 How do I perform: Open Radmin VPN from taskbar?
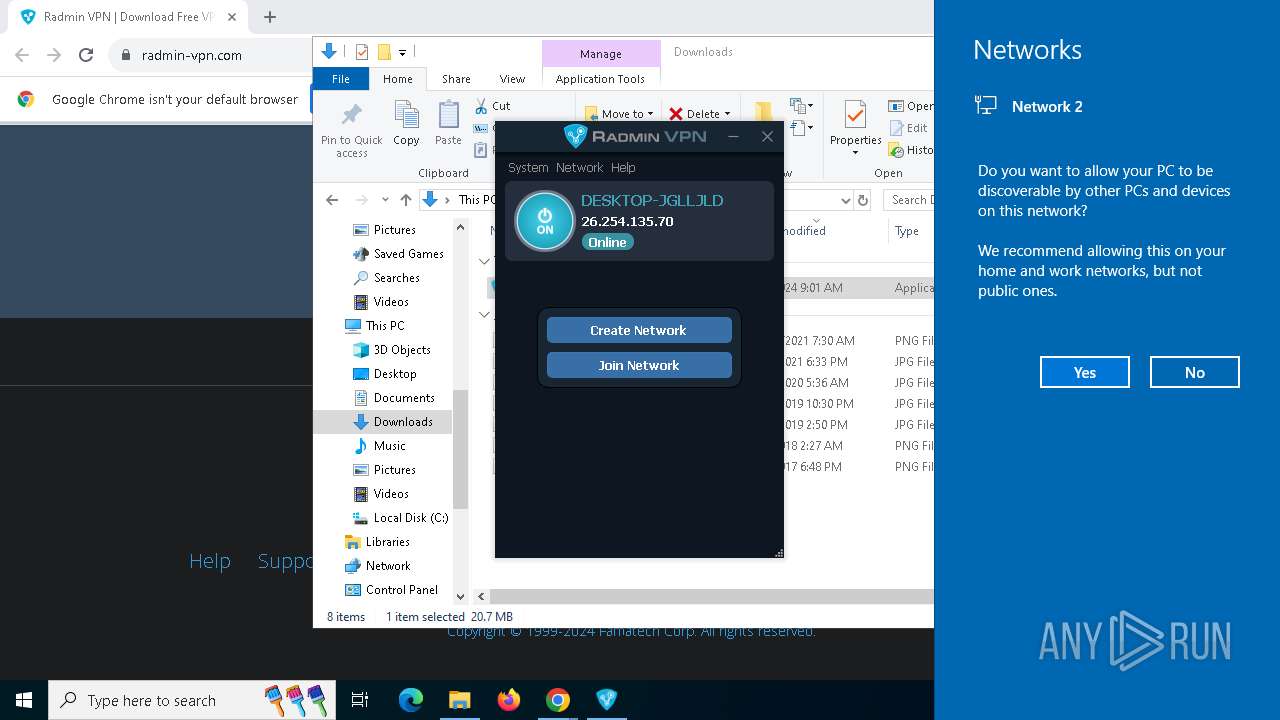[607, 700]
